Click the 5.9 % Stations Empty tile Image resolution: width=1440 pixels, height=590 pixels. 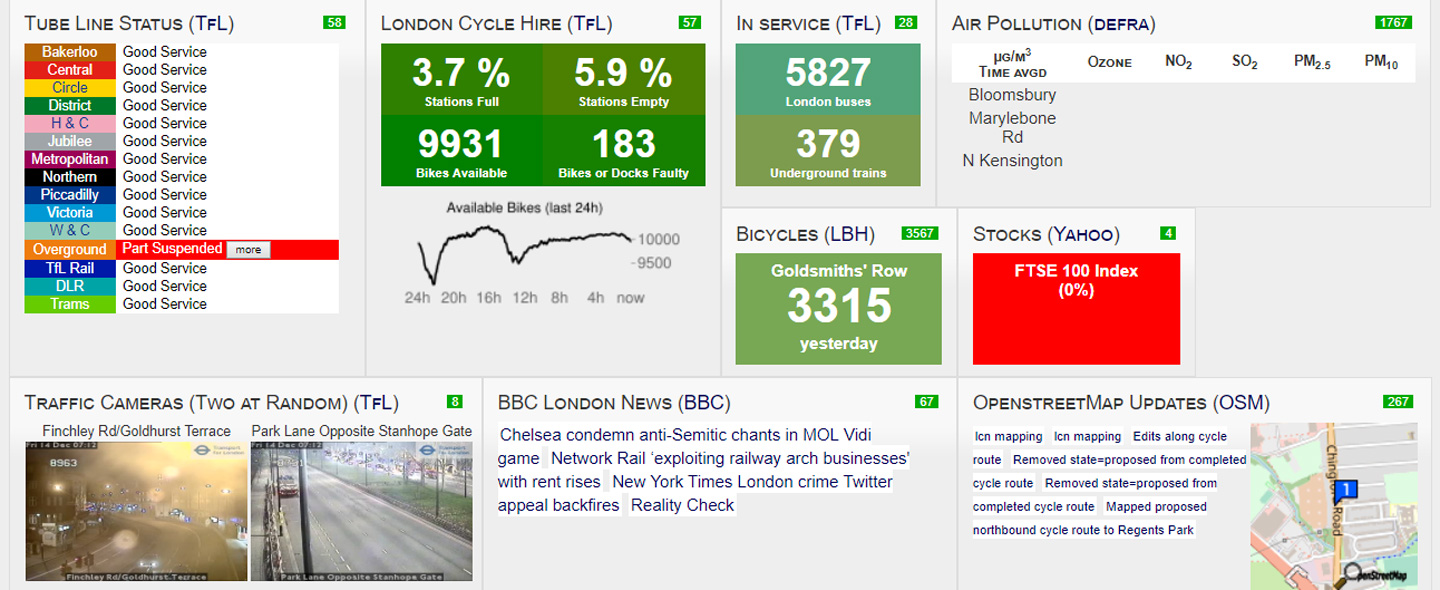624,79
